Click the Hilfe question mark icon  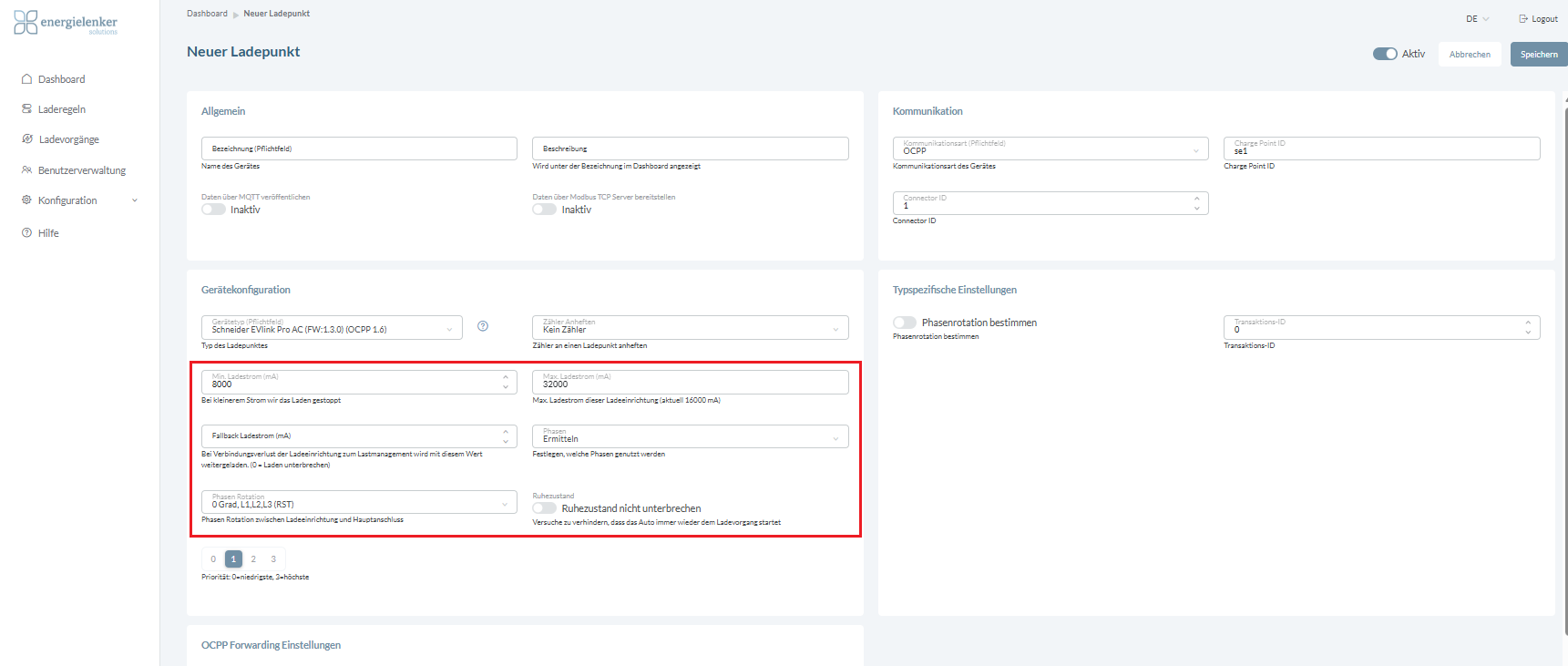pos(27,233)
